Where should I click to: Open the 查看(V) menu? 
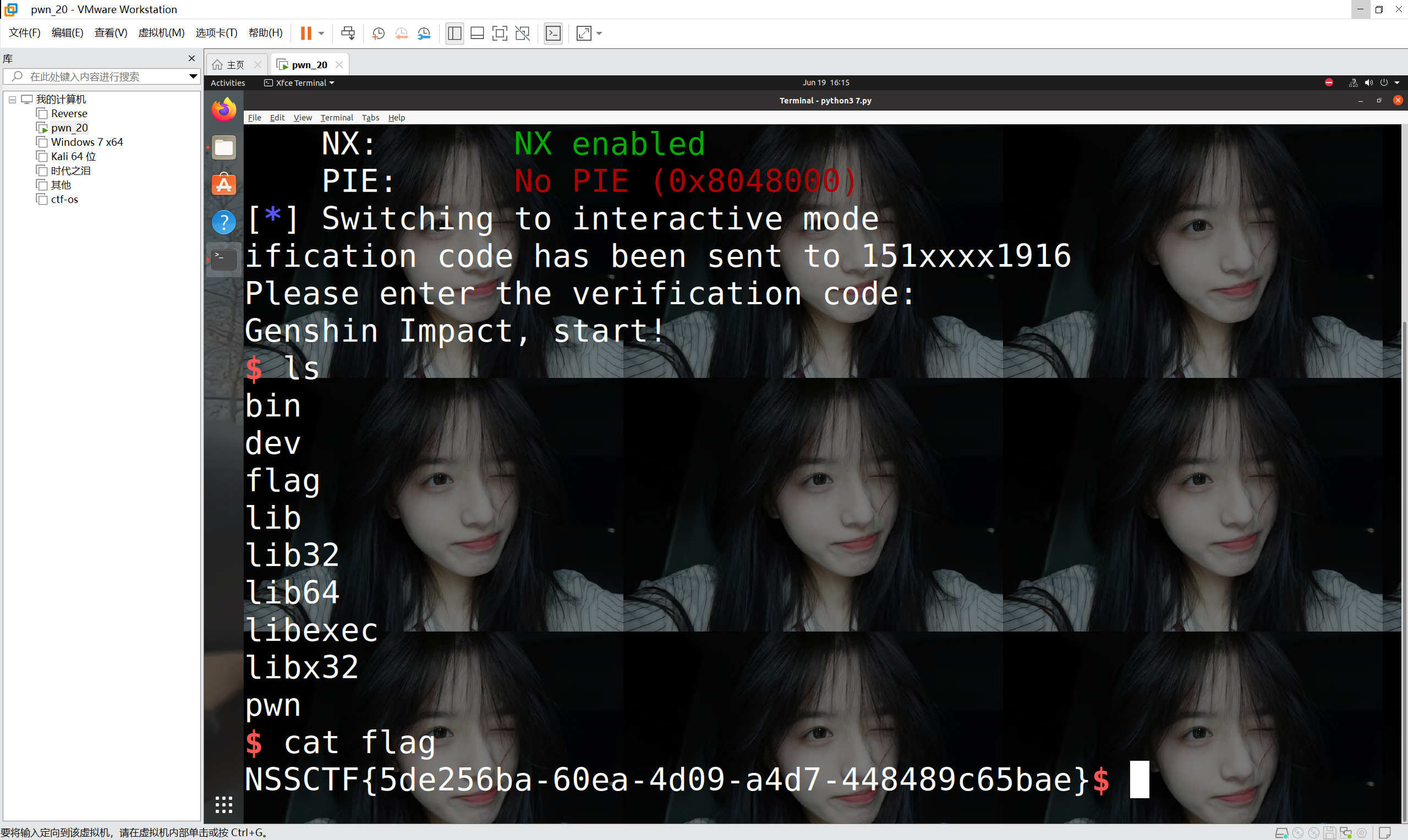111,33
